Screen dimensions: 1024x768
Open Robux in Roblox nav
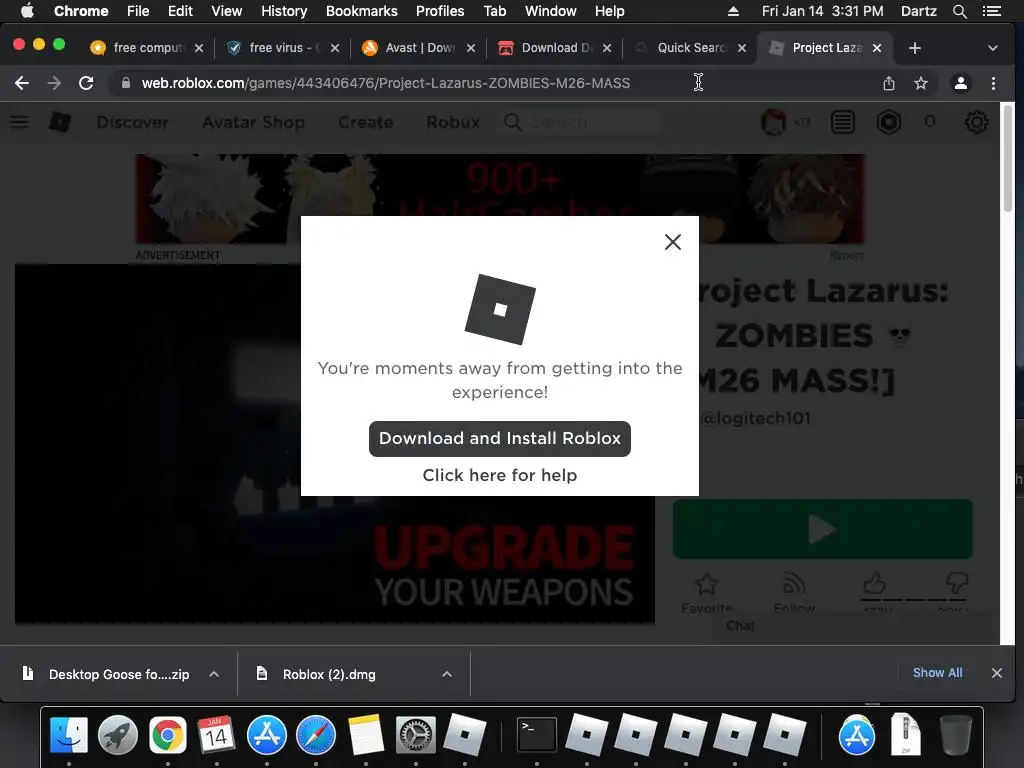coord(453,122)
